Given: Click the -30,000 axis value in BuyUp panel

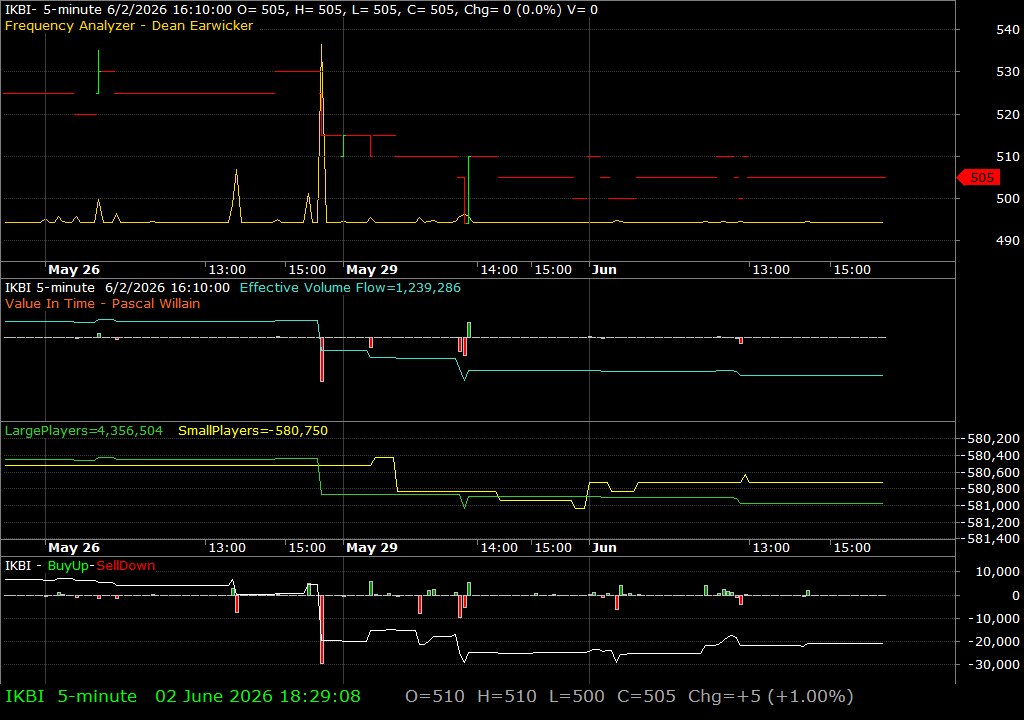Looking at the screenshot, I should click(x=995, y=664).
